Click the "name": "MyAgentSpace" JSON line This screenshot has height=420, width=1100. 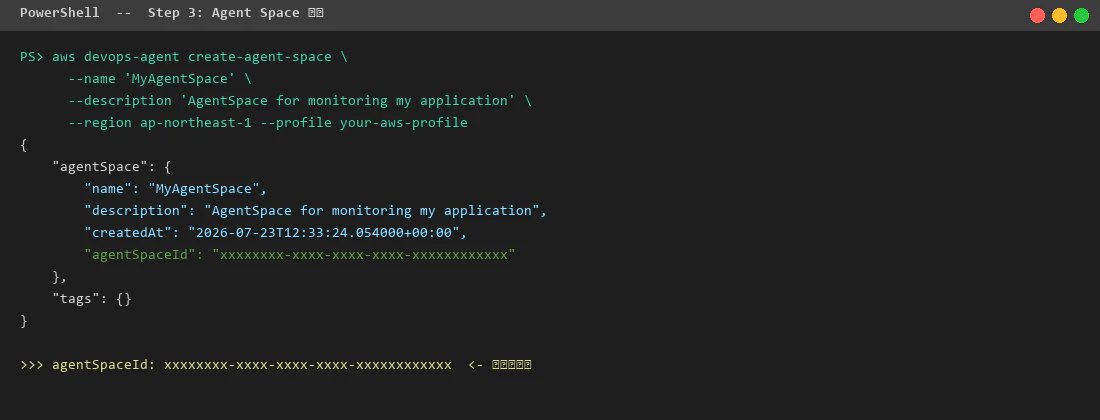(x=176, y=189)
